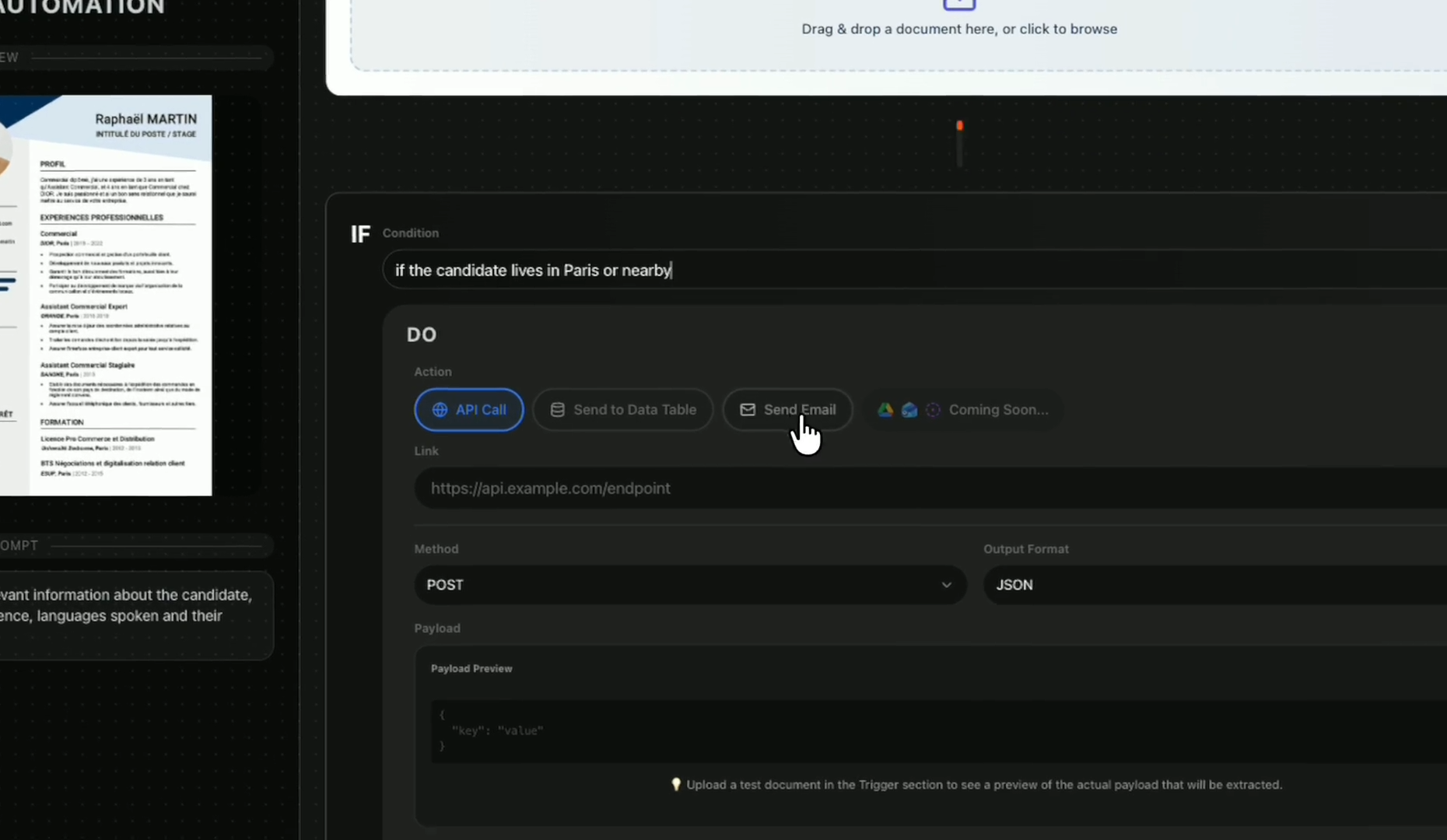Click the data table icon beside Send to Data Table

tap(557, 410)
